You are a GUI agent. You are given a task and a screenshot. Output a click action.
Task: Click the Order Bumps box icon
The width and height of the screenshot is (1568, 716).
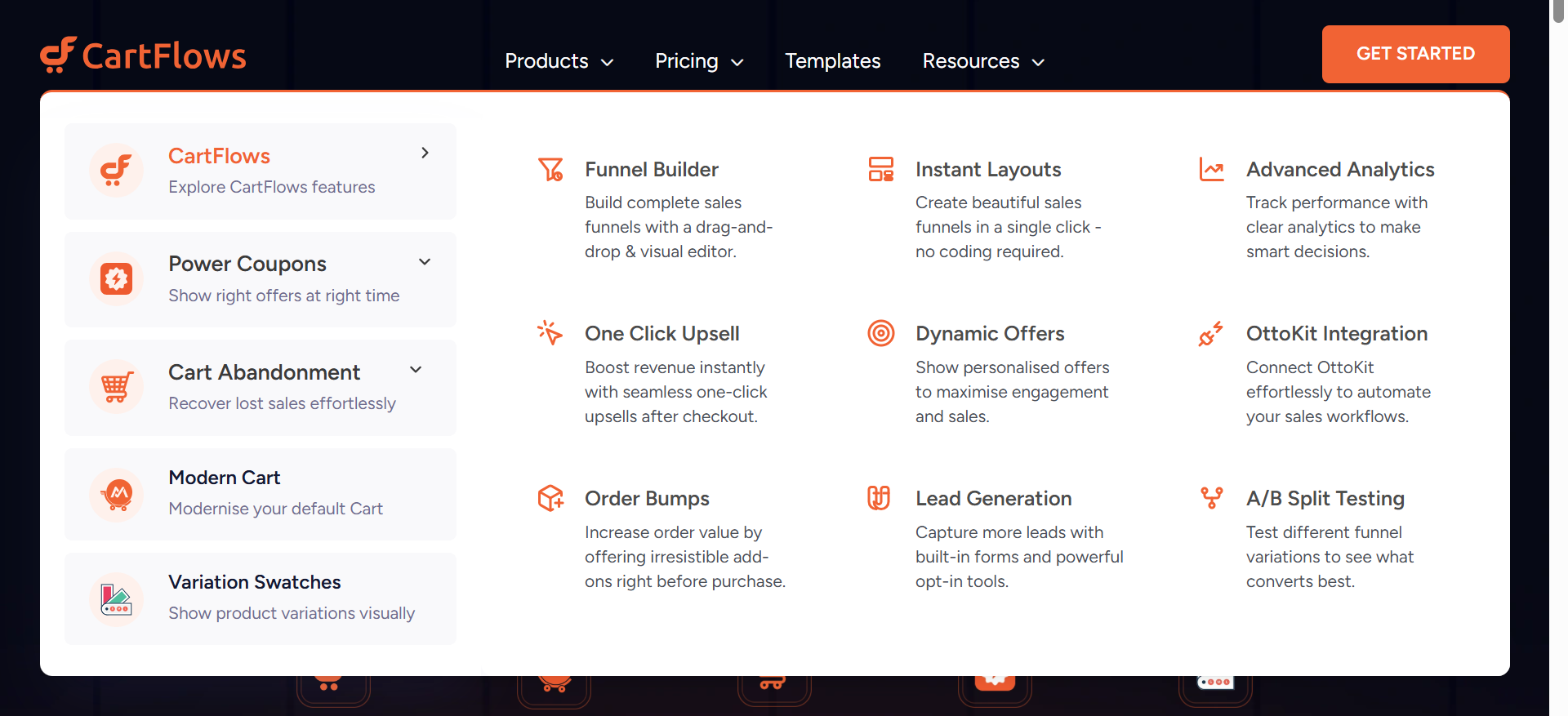coord(550,498)
